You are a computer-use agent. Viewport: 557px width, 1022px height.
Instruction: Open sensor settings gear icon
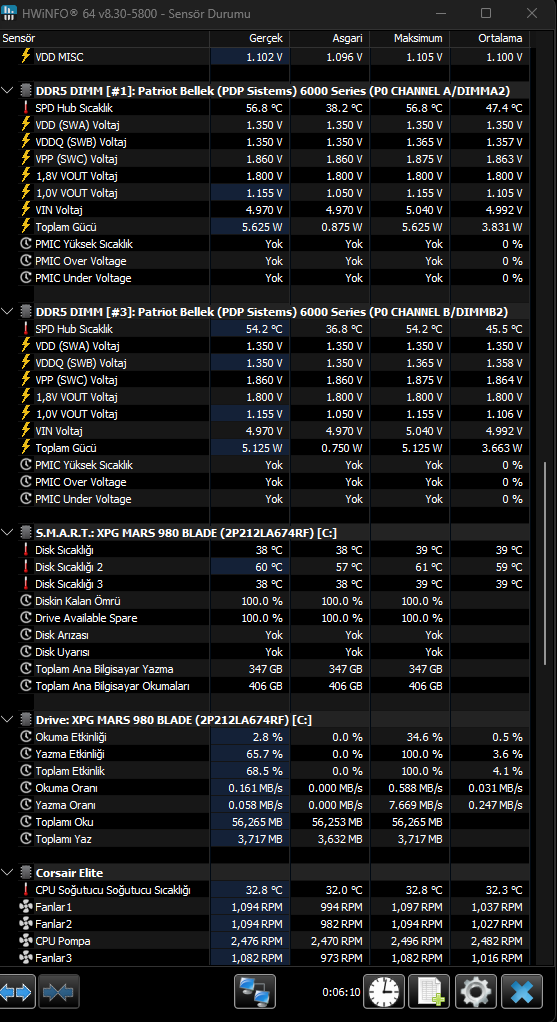(x=476, y=992)
